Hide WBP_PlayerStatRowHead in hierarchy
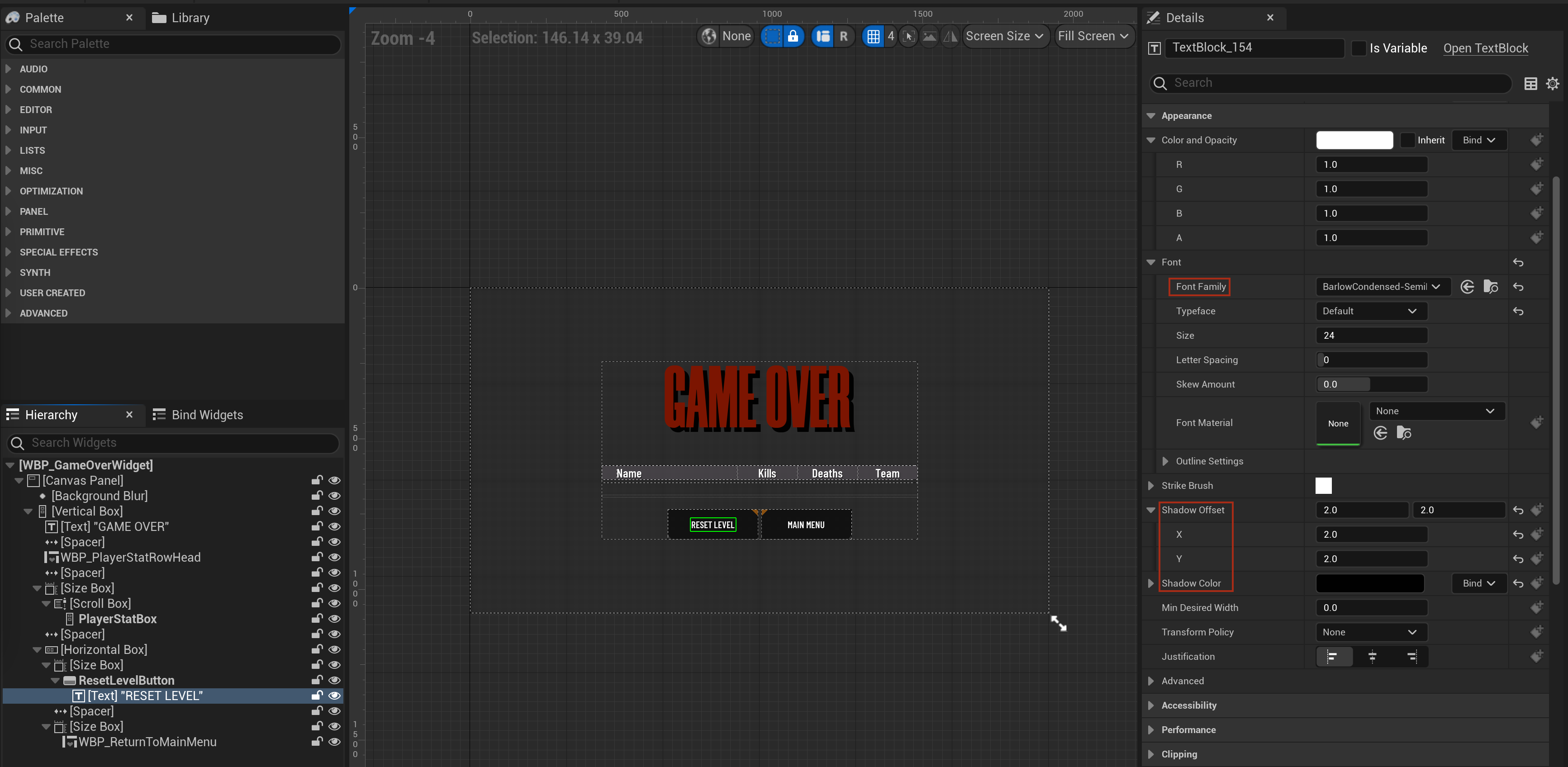This screenshot has width=1568, height=767. [334, 557]
